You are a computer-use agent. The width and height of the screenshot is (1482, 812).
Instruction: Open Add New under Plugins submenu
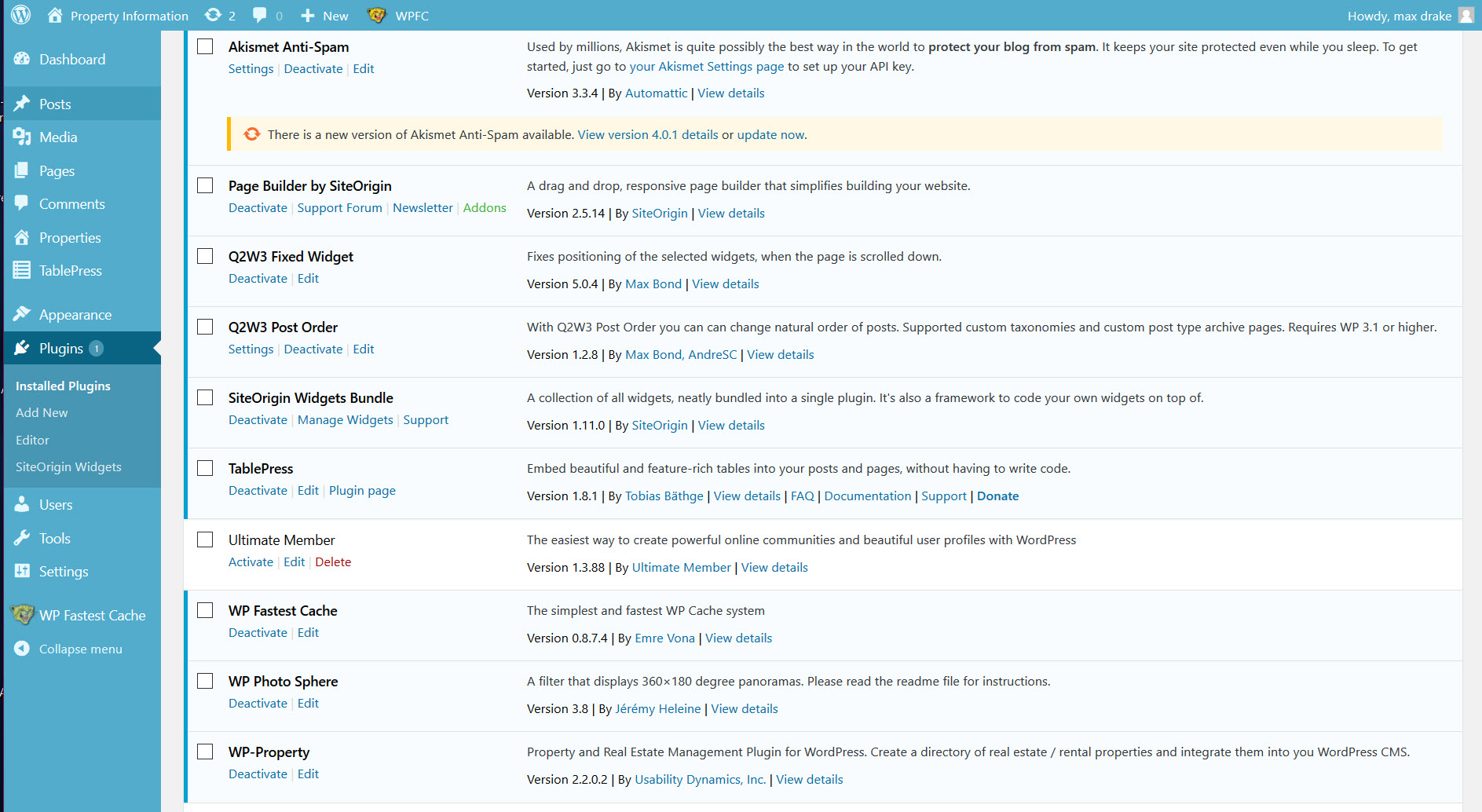pos(42,412)
